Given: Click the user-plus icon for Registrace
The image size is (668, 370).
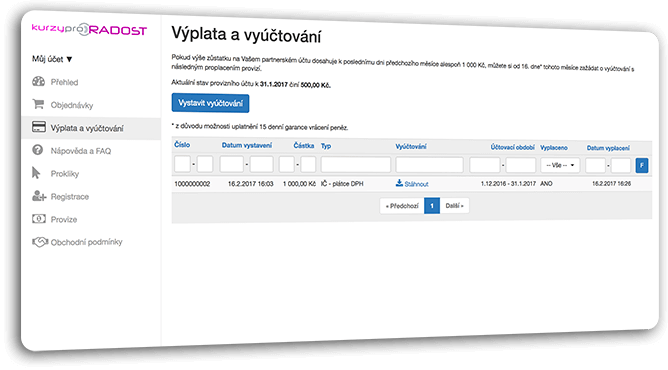Looking at the screenshot, I should coord(39,196).
